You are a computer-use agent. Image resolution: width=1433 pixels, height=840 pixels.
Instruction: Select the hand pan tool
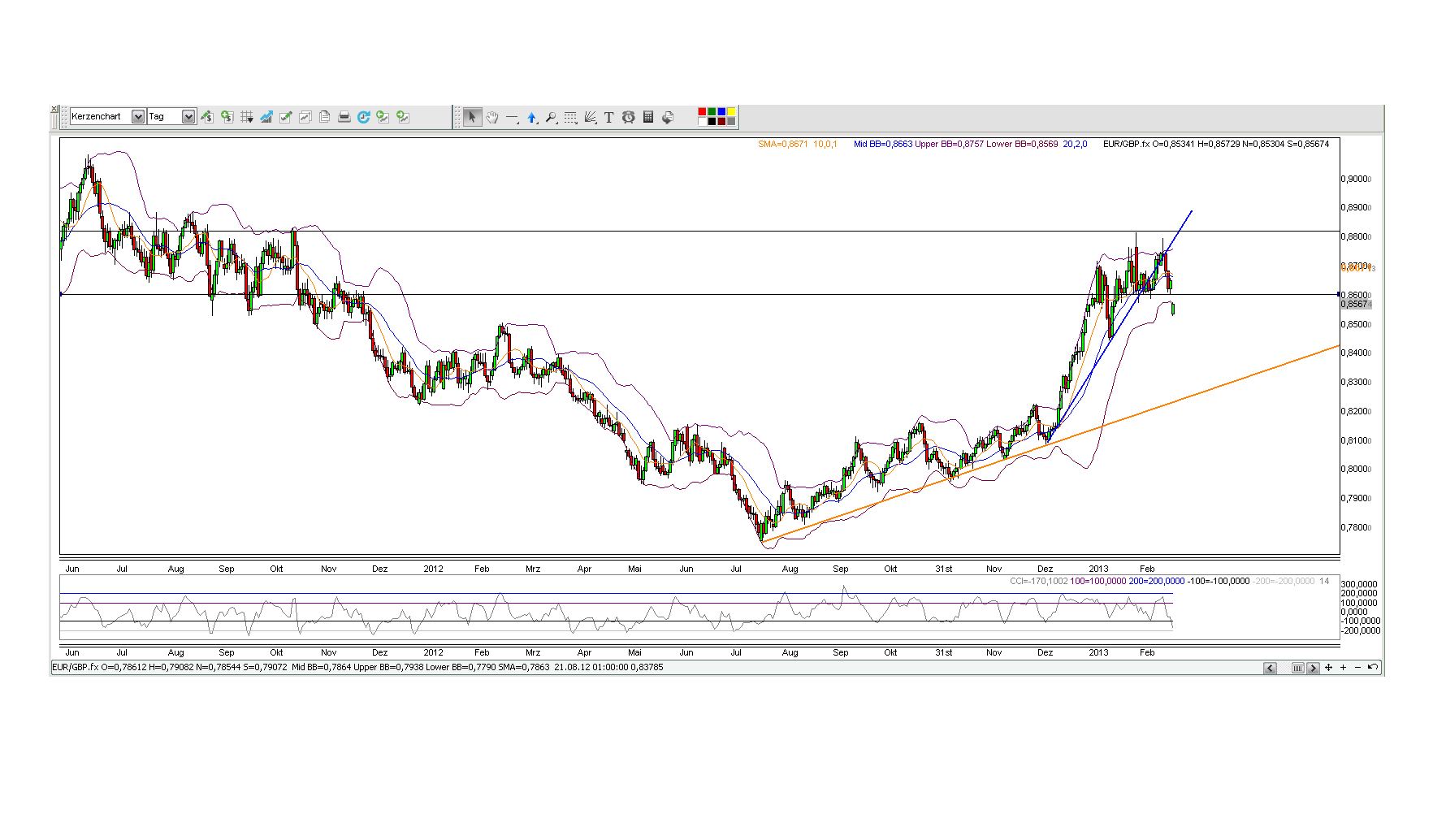(x=492, y=117)
